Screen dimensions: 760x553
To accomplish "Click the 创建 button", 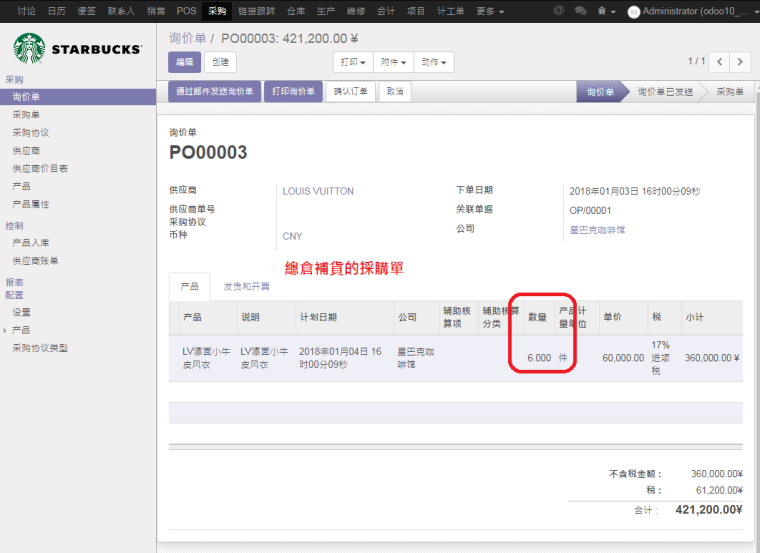I will (220, 62).
